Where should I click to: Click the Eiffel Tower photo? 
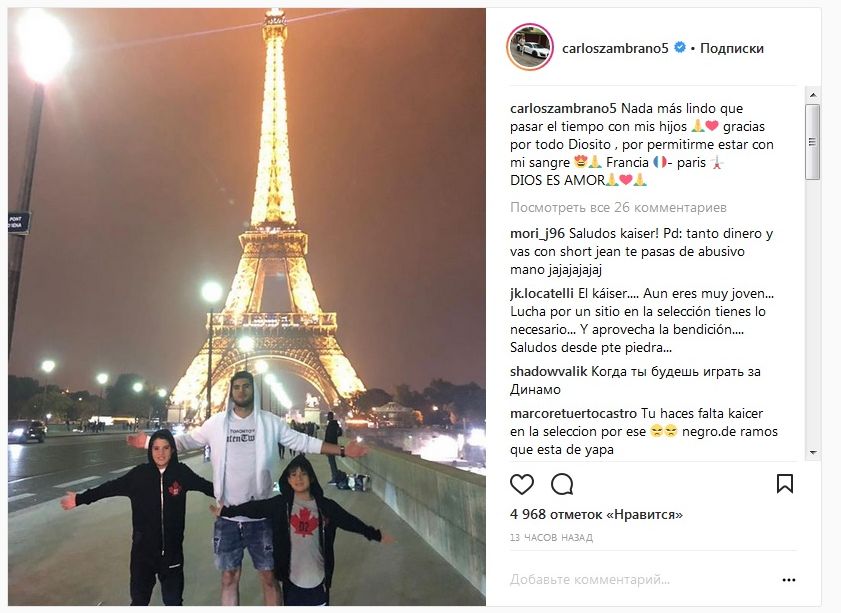pos(247,307)
